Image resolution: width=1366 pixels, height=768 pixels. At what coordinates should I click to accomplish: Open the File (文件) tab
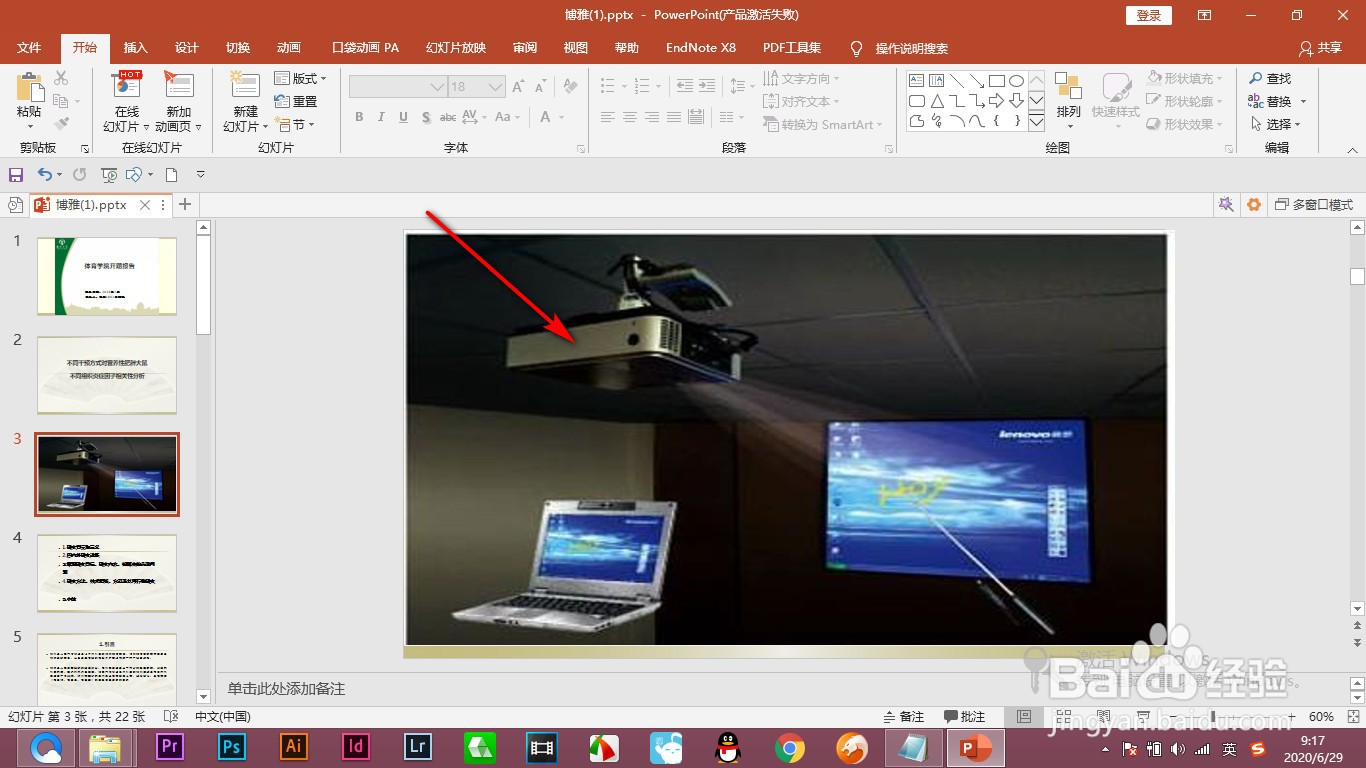pos(29,48)
